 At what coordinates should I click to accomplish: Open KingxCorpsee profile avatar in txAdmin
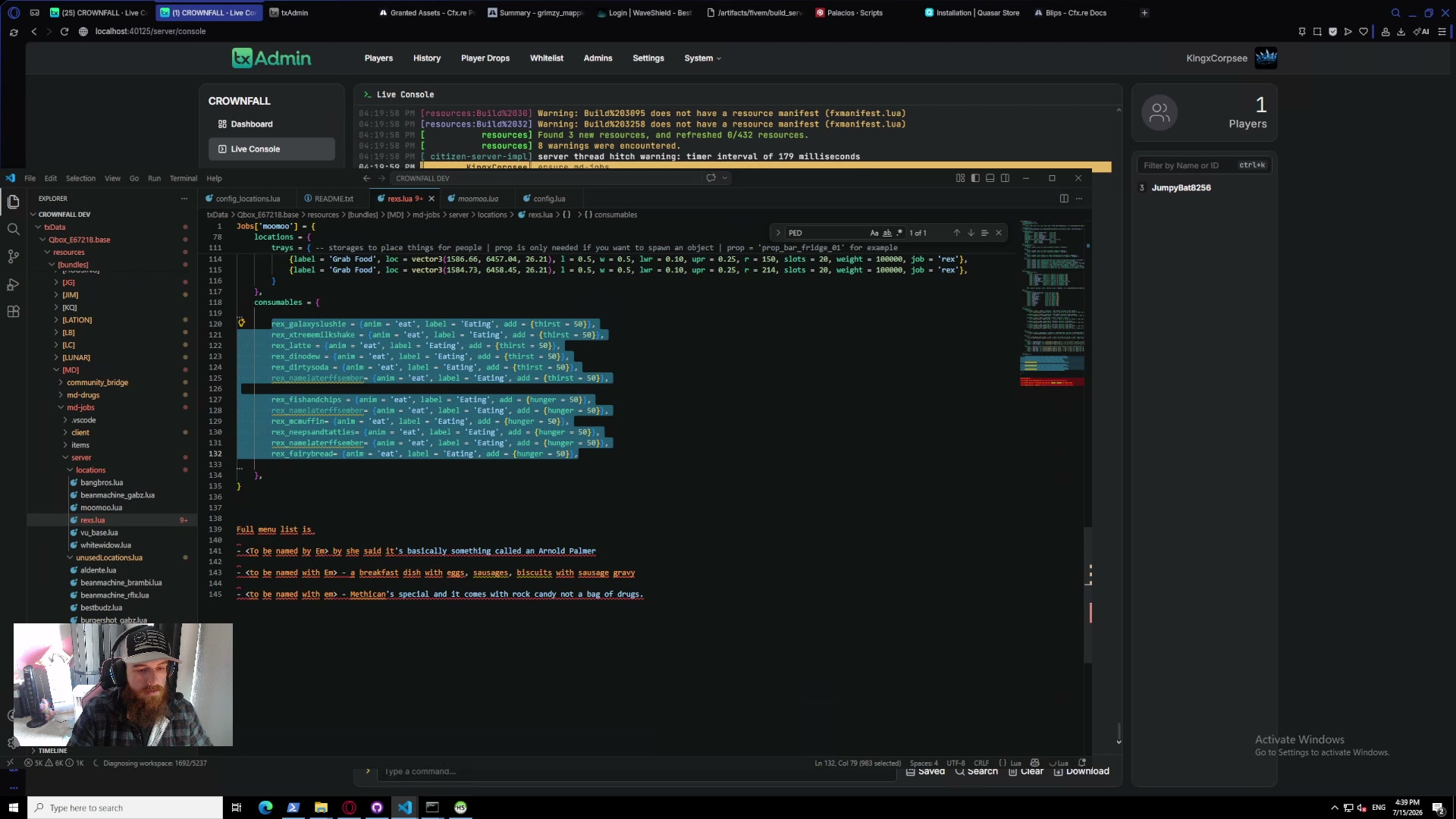pyautogui.click(x=1266, y=58)
